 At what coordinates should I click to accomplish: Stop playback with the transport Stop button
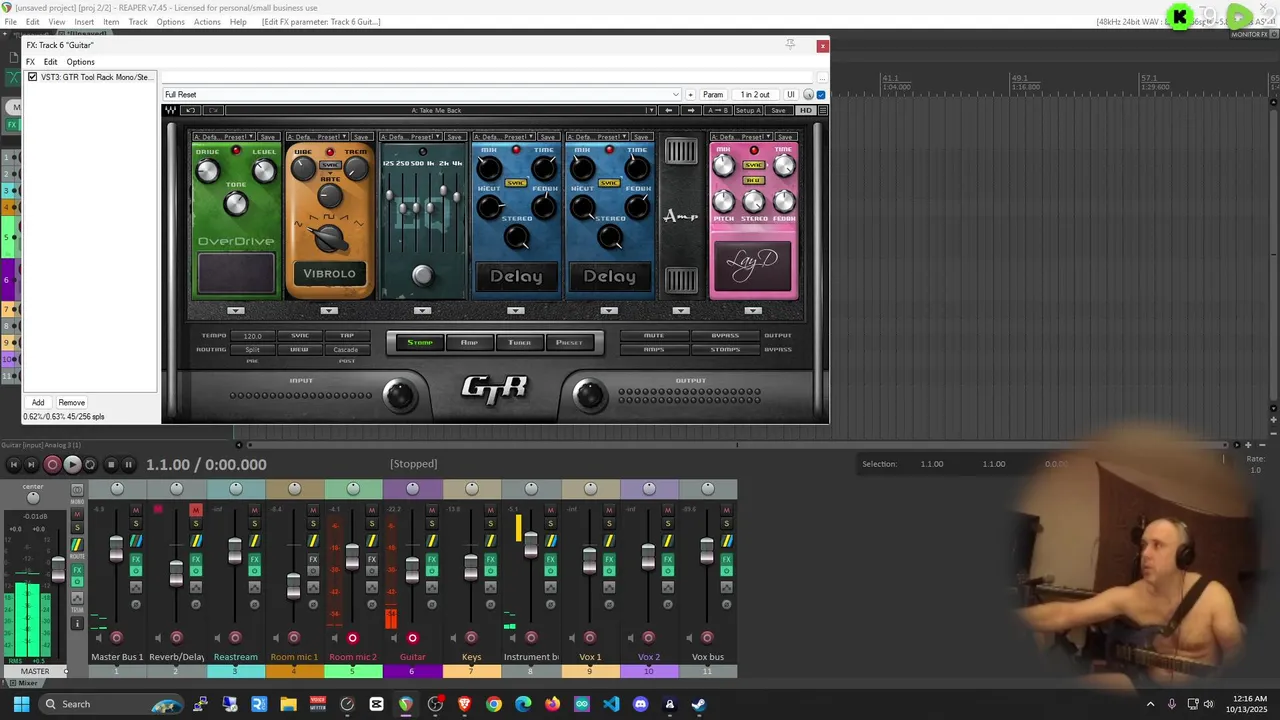pos(111,464)
